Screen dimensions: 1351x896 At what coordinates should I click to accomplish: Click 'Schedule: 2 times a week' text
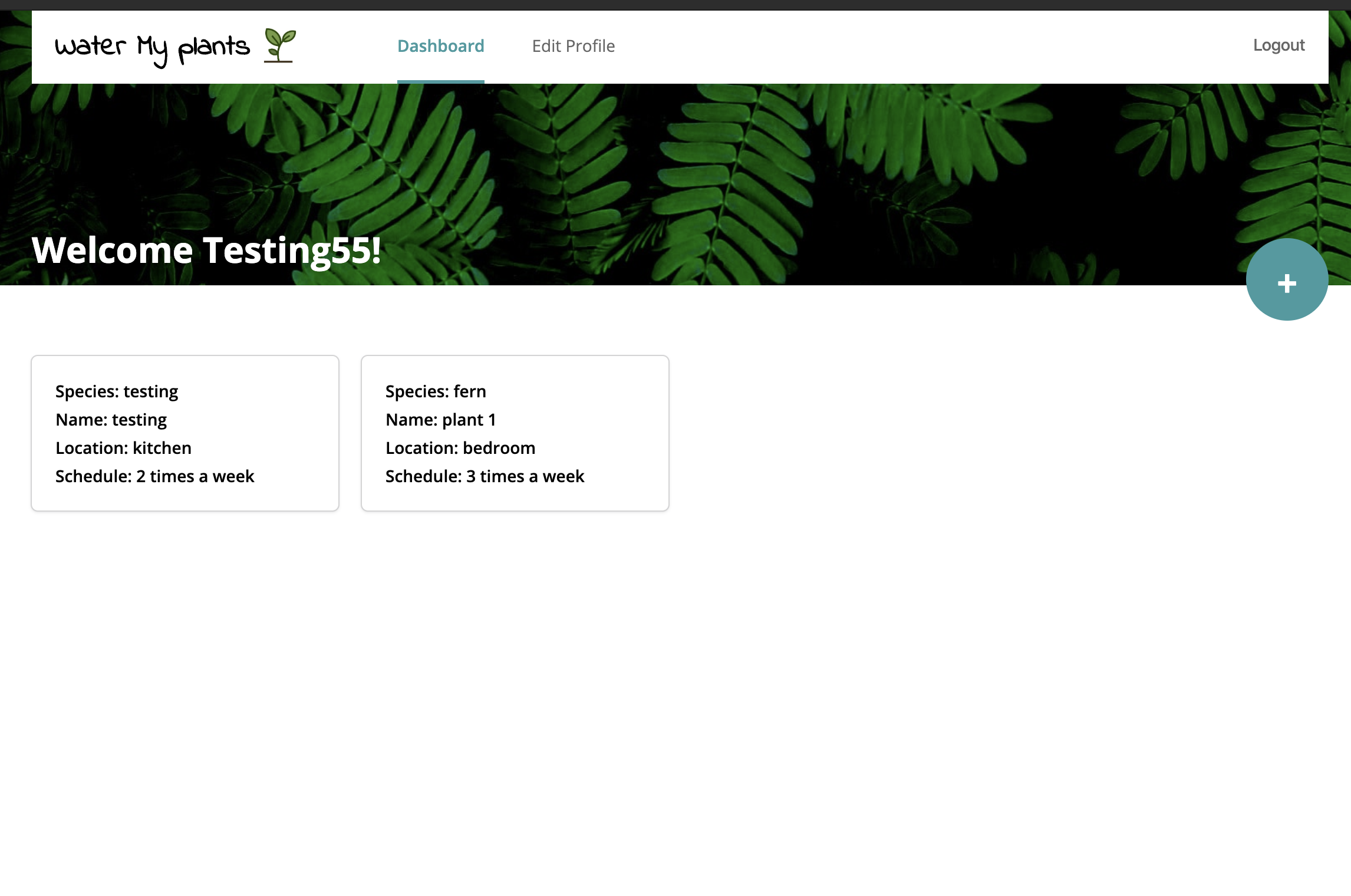(x=154, y=476)
